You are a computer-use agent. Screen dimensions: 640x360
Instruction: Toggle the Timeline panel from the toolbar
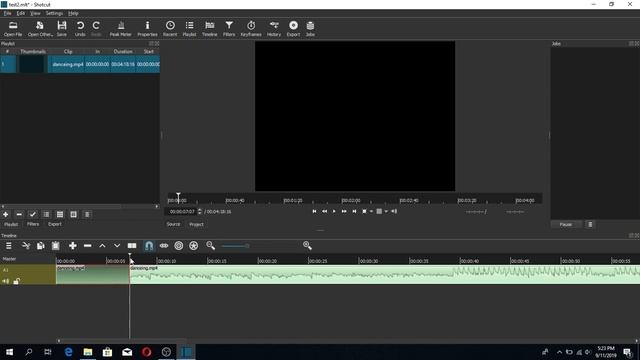[x=209, y=29]
